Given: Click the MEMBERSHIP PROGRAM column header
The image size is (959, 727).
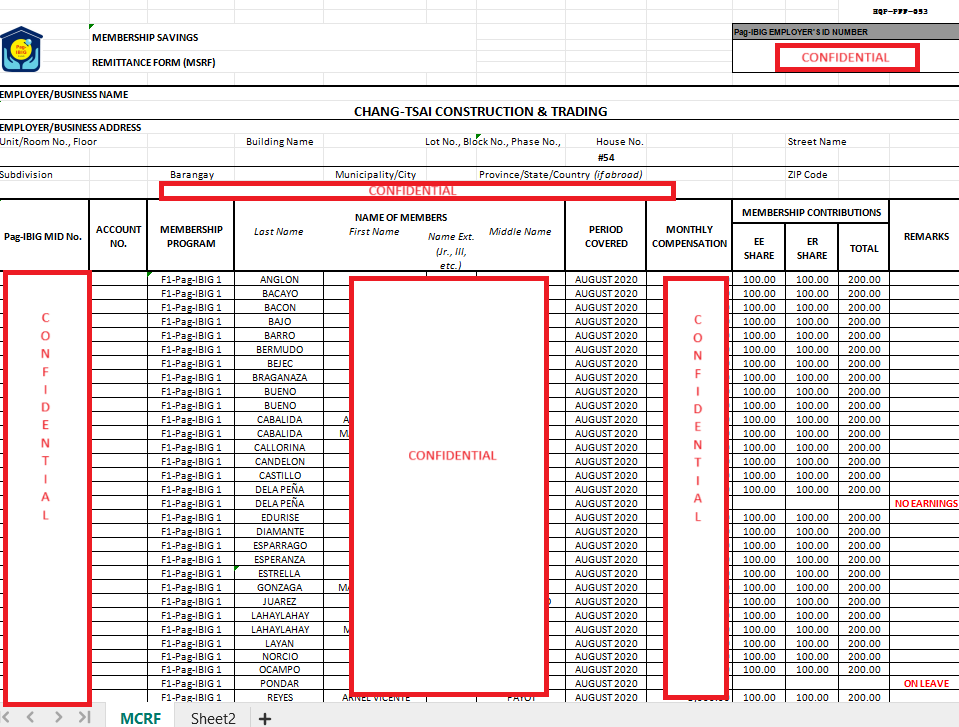Looking at the screenshot, I should (x=191, y=236).
